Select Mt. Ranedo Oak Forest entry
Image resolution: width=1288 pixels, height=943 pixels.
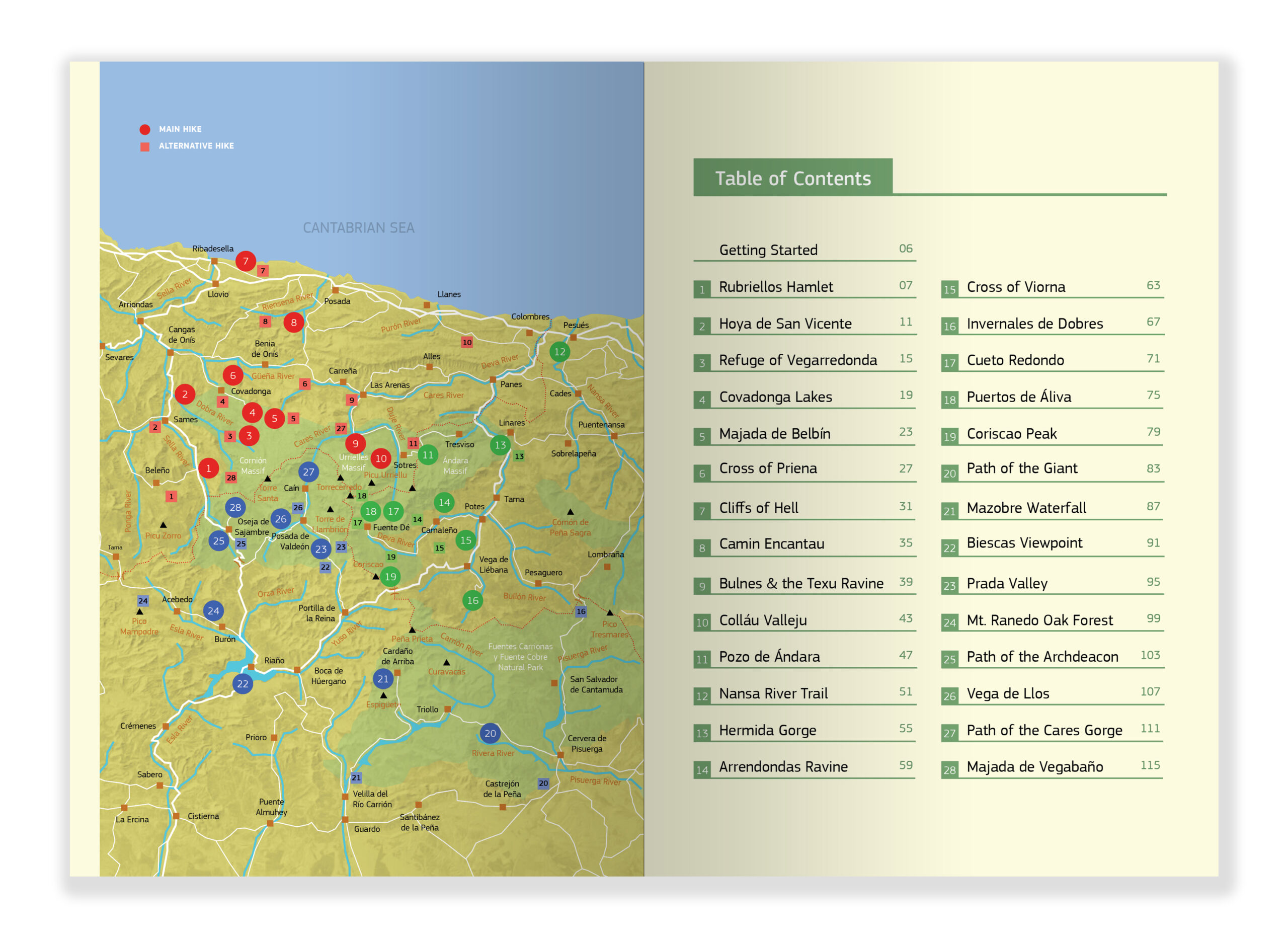pyautogui.click(x=1053, y=620)
